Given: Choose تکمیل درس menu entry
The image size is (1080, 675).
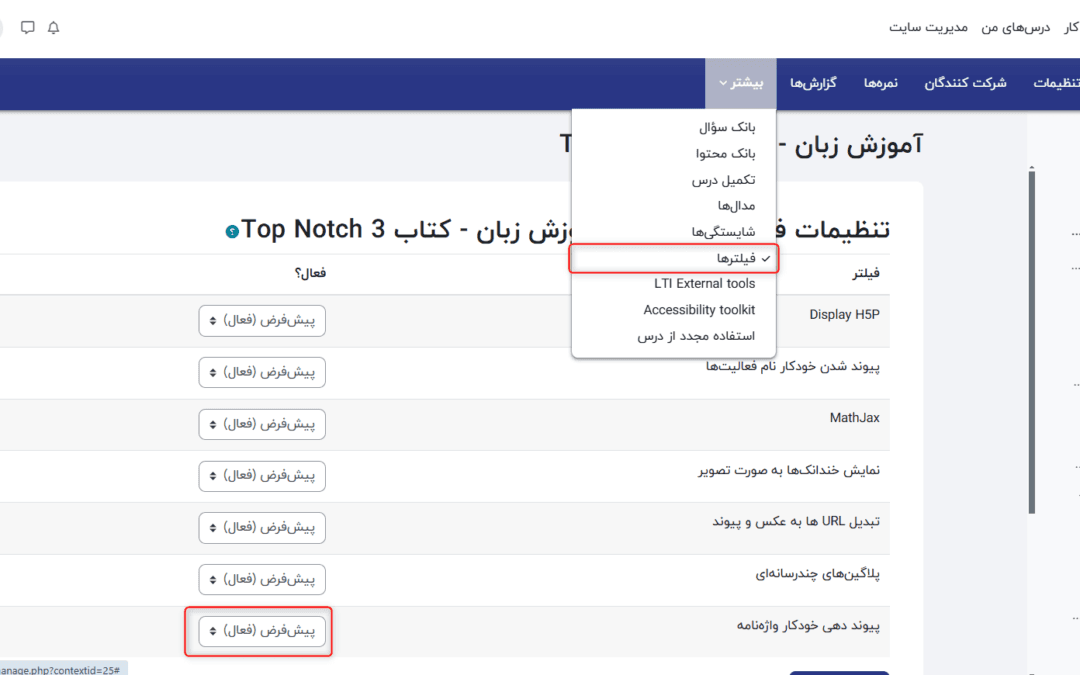Looking at the screenshot, I should tap(724, 180).
